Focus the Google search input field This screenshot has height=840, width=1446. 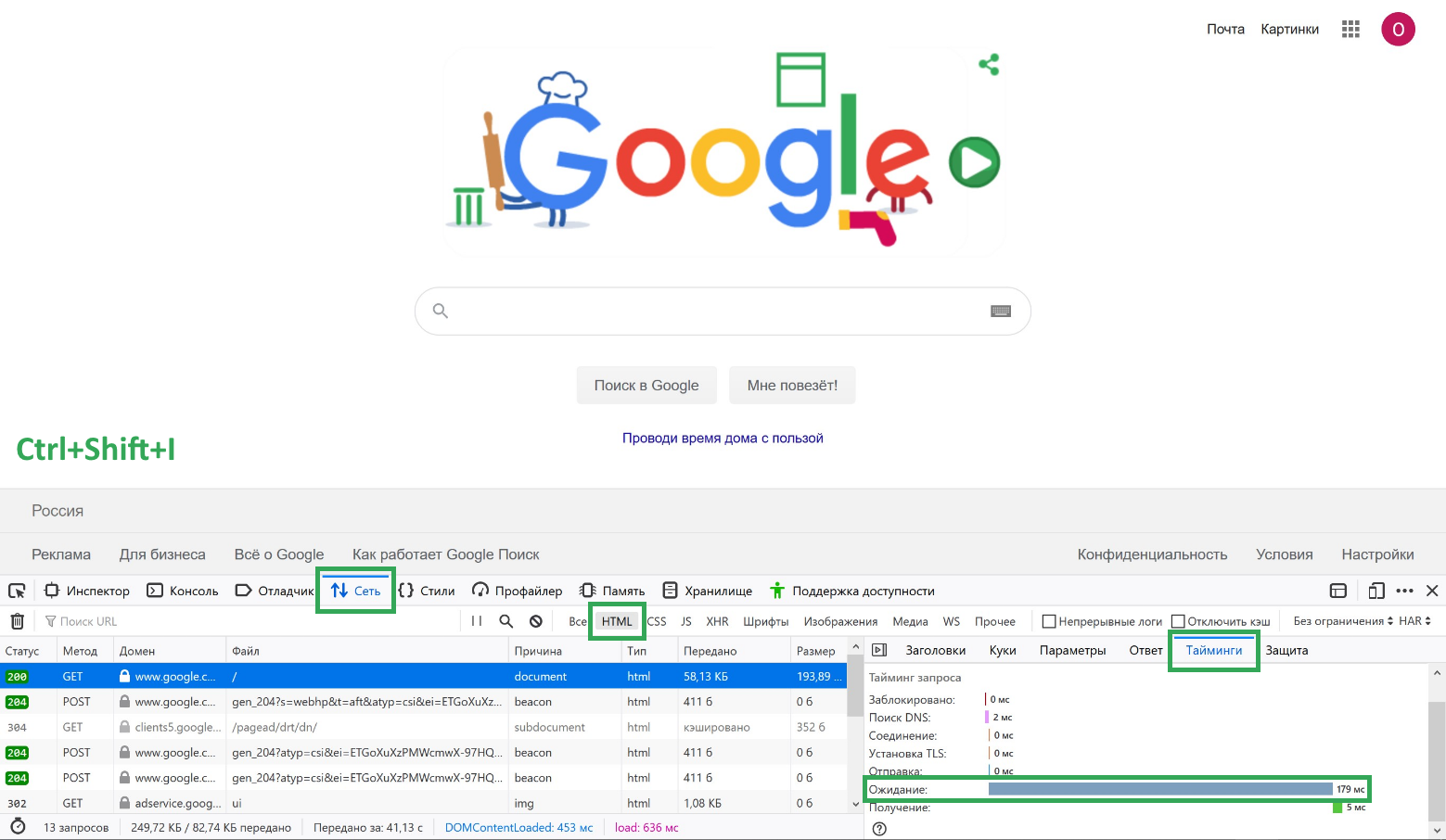point(723,311)
